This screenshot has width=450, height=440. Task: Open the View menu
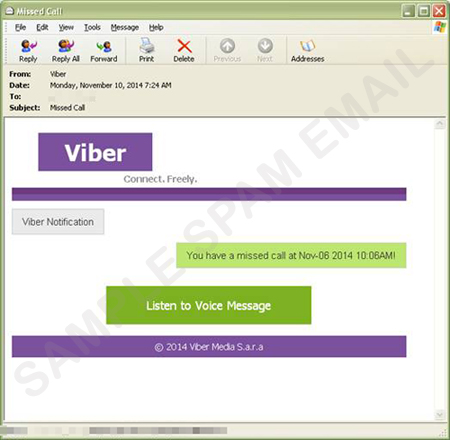(x=66, y=27)
